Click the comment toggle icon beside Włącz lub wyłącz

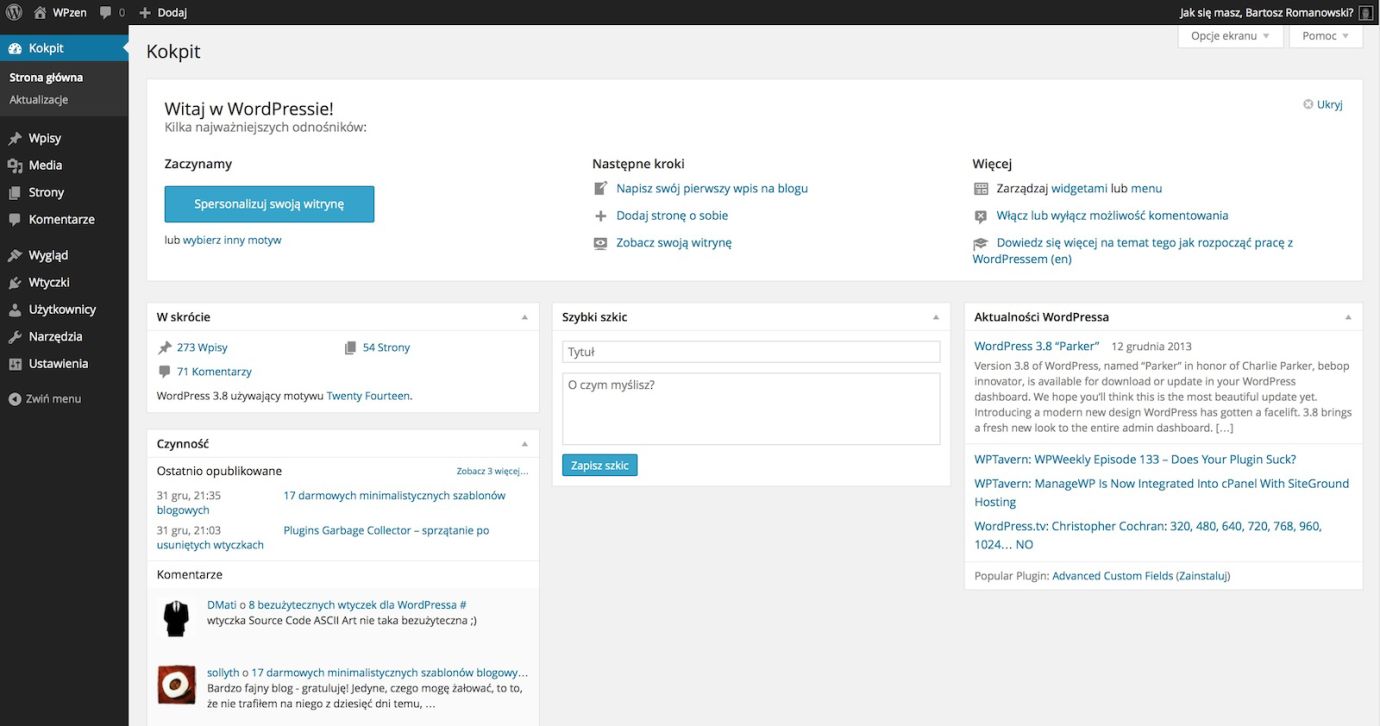coord(981,216)
